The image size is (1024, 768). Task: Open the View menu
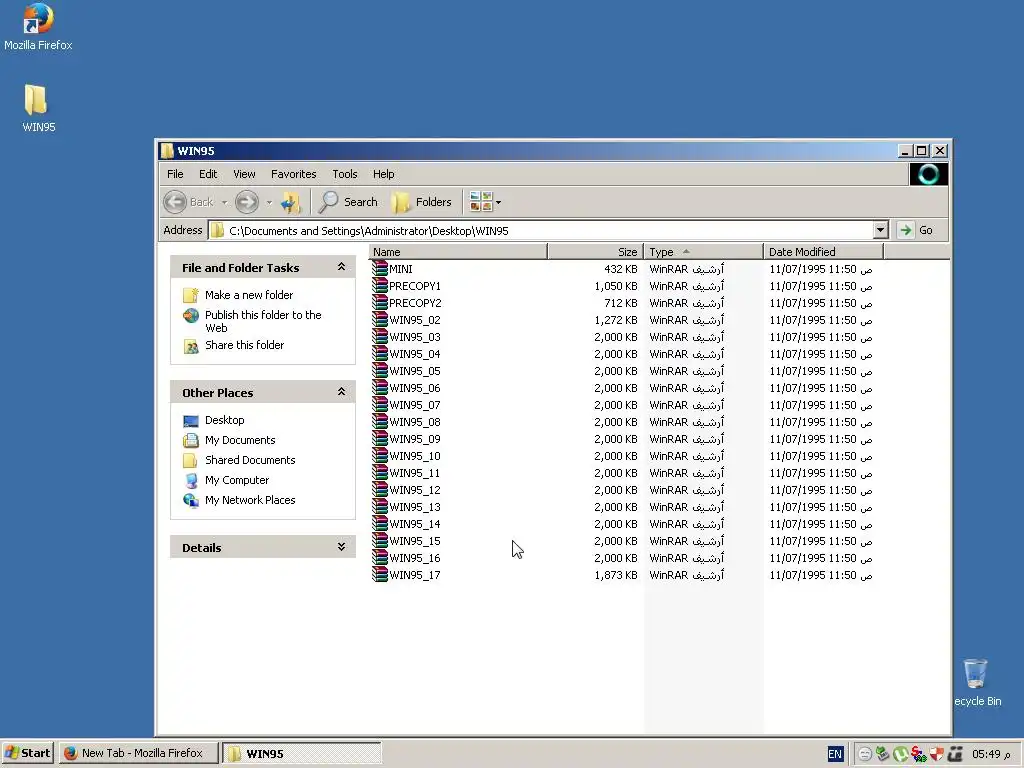[x=244, y=174]
